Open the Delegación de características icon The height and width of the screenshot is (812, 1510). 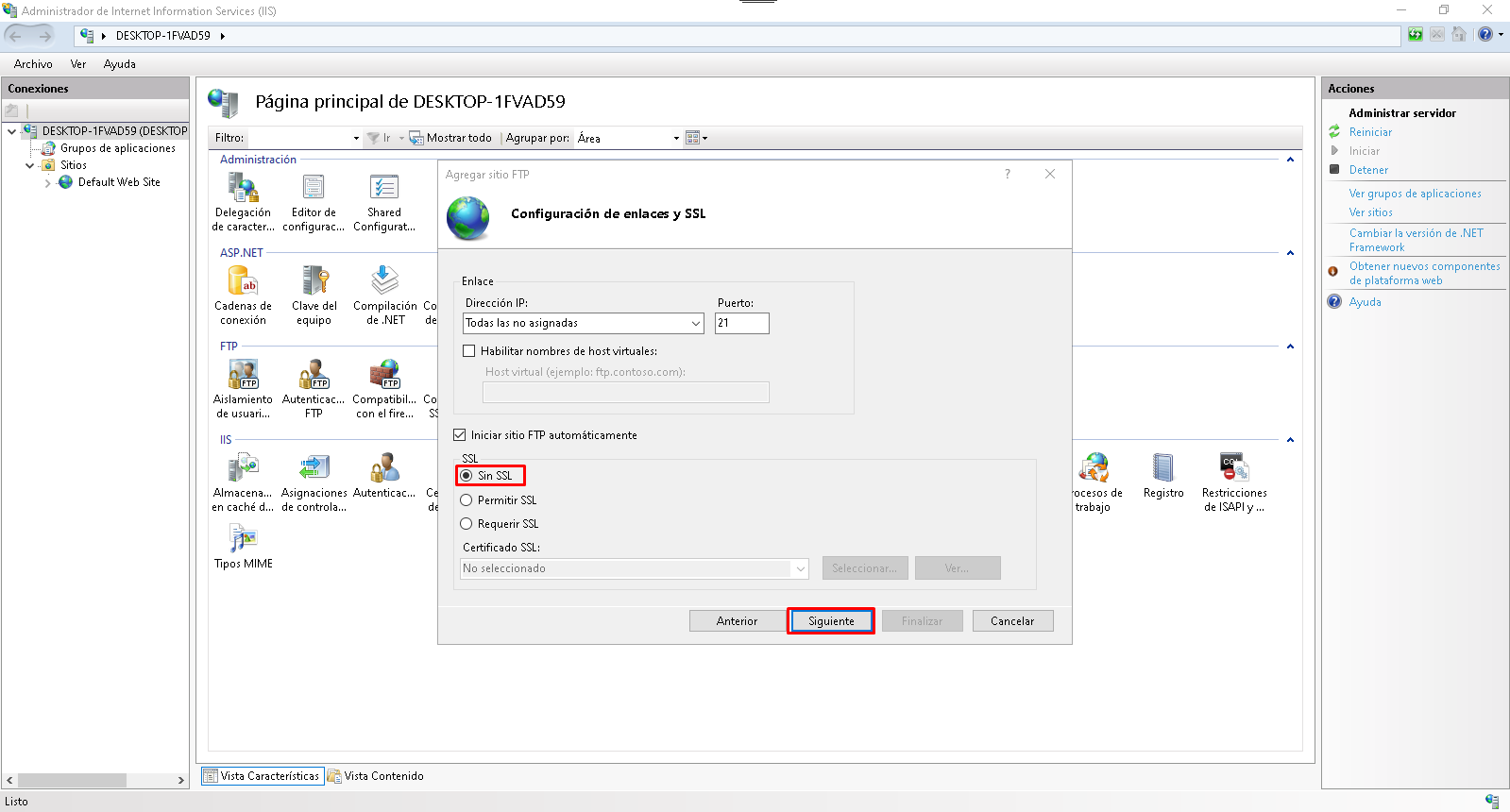tap(243, 189)
